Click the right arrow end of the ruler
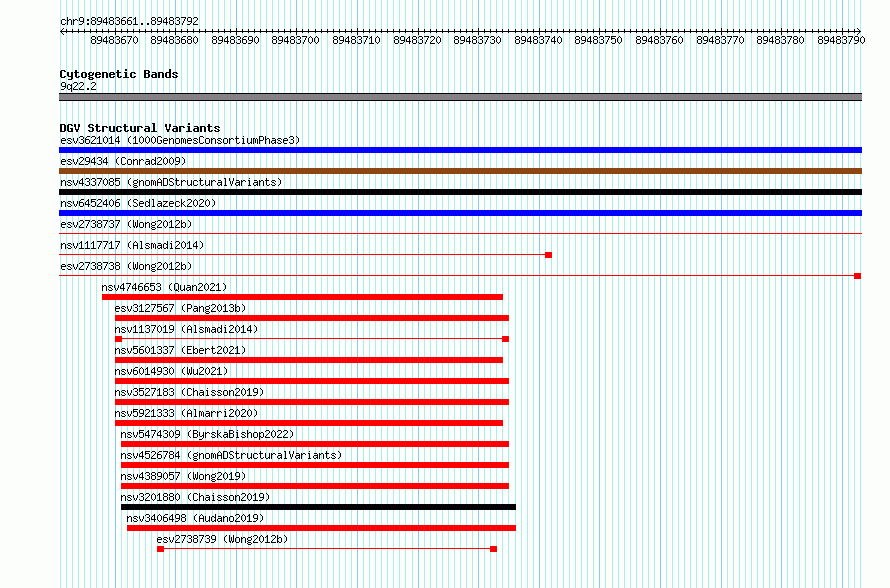The image size is (890, 588). tap(859, 31)
